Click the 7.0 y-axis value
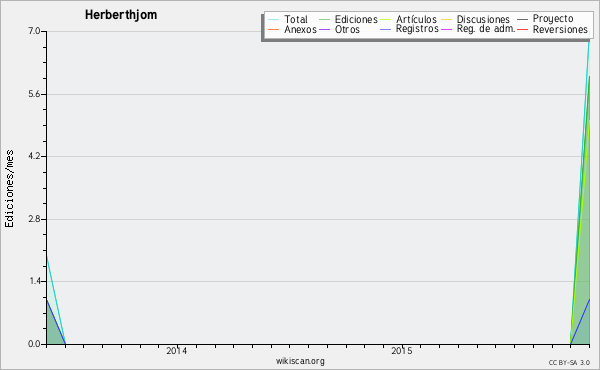 pyautogui.click(x=34, y=31)
